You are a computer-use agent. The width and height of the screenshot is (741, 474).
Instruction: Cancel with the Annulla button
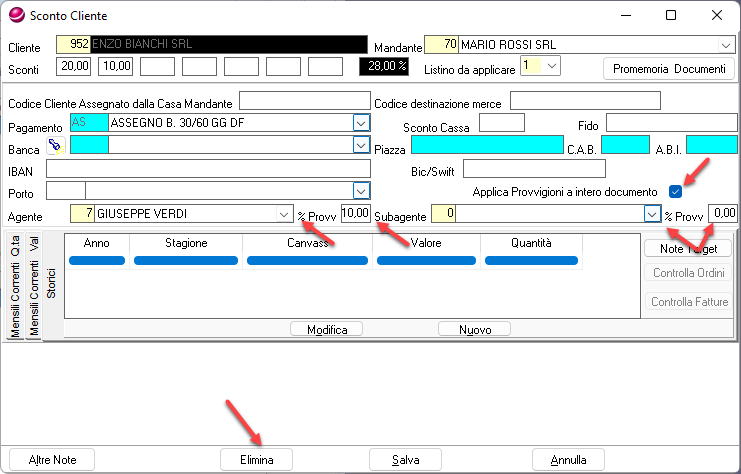(x=569, y=459)
